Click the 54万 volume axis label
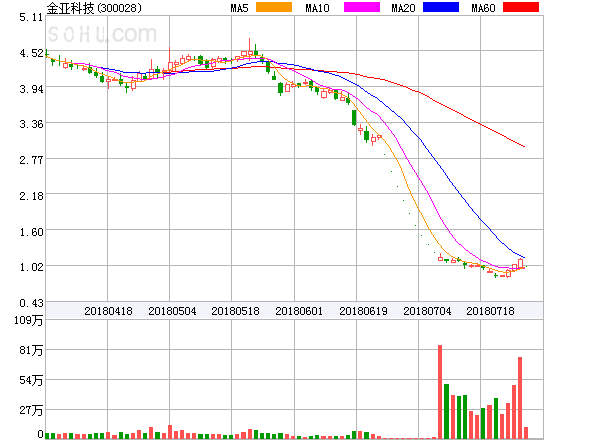Viewport: 600px width, 440px height. point(31,380)
